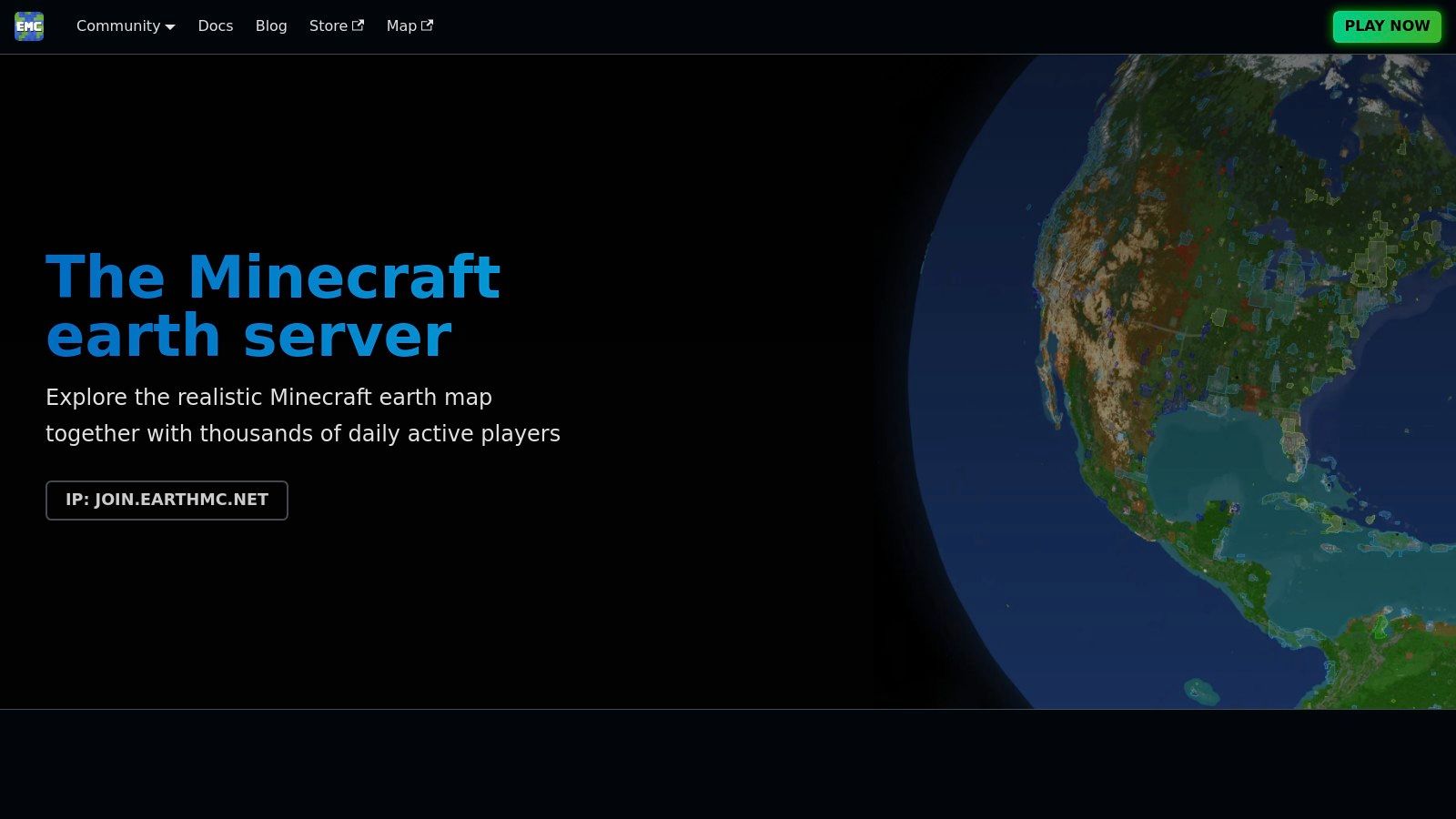Go to the Docs page
This screenshot has width=1456, height=819.
tap(216, 26)
